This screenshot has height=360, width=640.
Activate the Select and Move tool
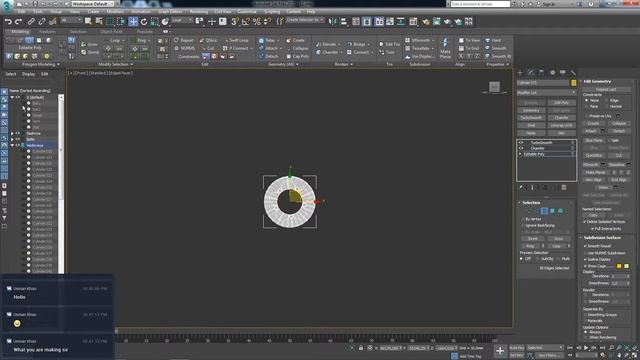click(133, 22)
